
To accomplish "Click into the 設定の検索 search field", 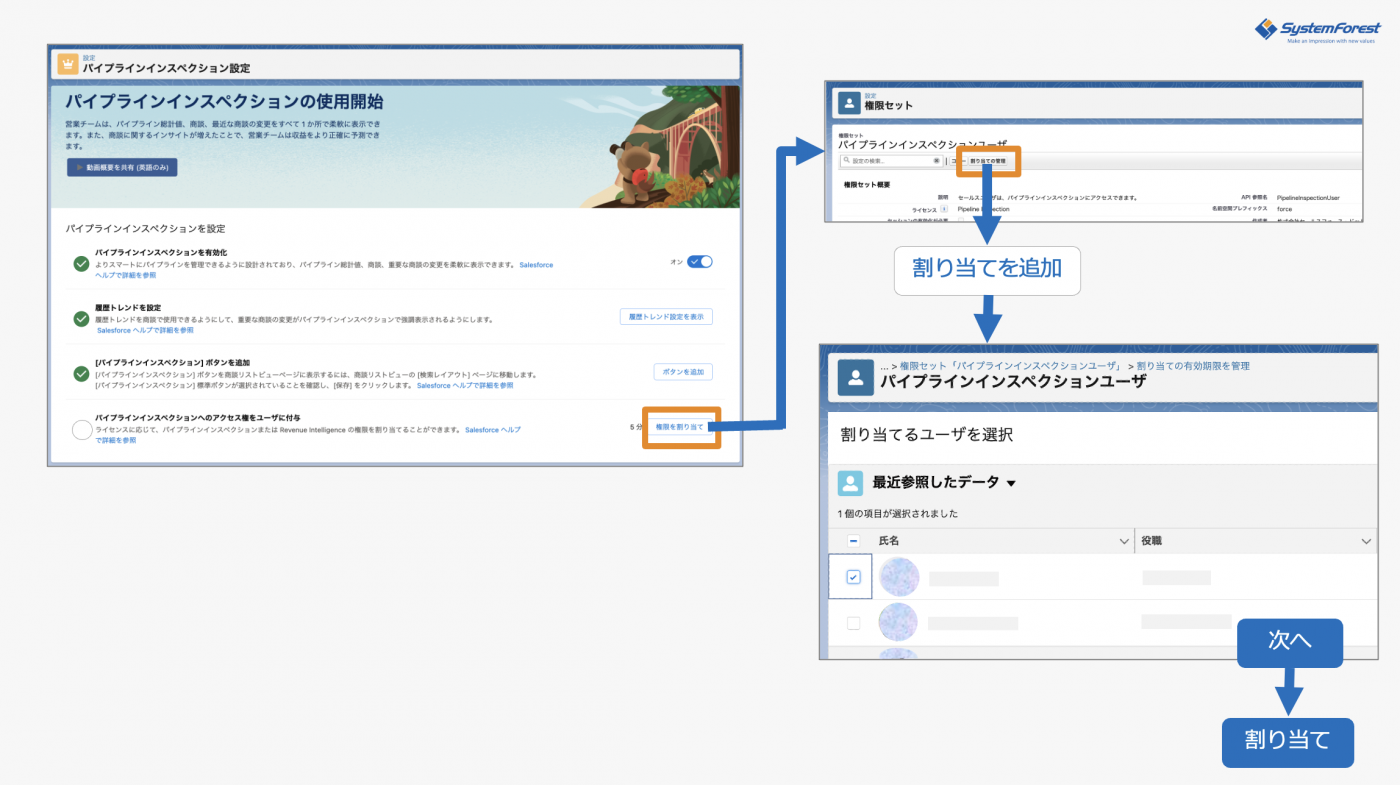I will pos(890,160).
